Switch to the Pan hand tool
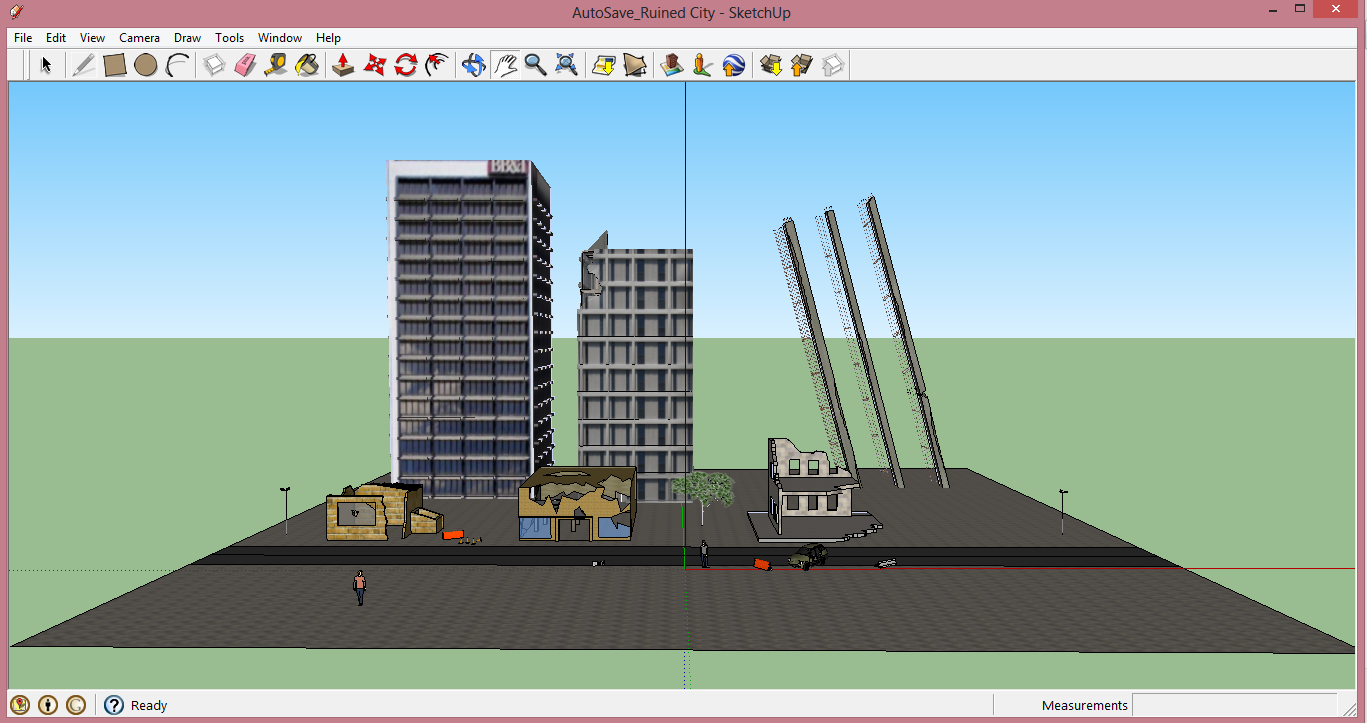This screenshot has height=723, width=1367. 504,64
